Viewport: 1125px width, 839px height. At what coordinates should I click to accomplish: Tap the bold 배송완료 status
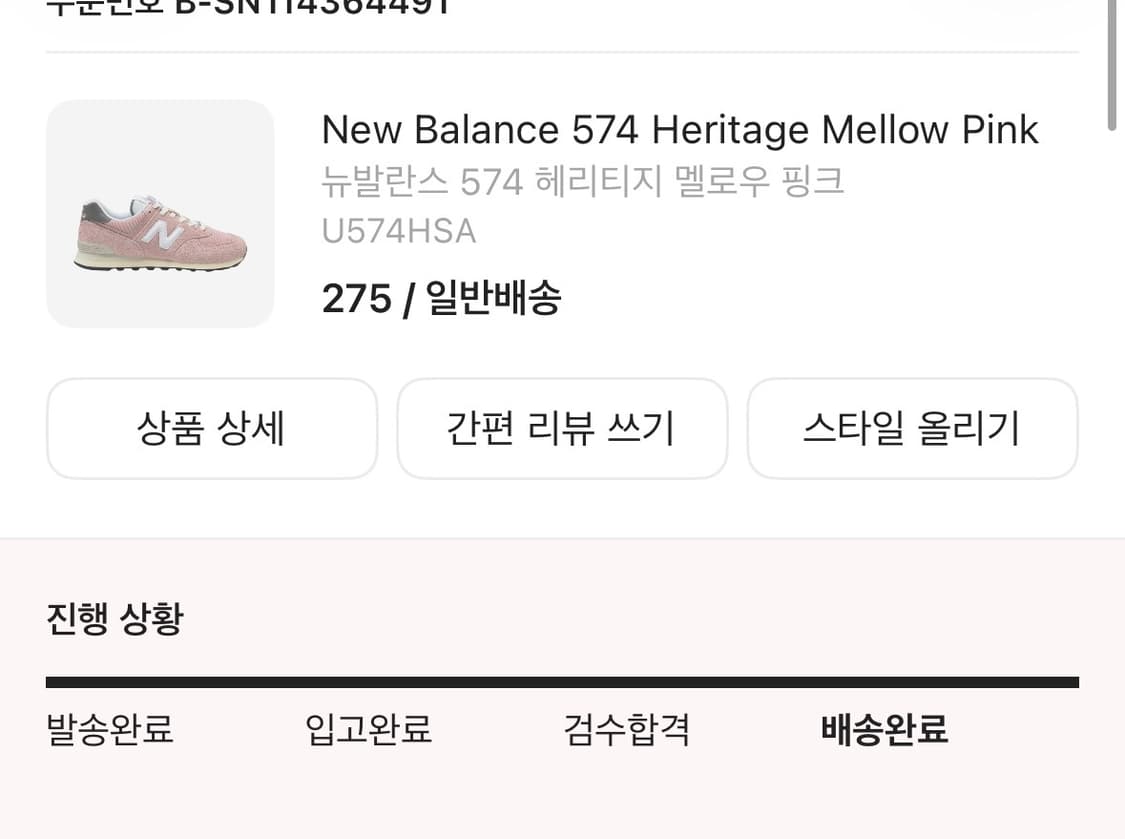click(x=884, y=730)
